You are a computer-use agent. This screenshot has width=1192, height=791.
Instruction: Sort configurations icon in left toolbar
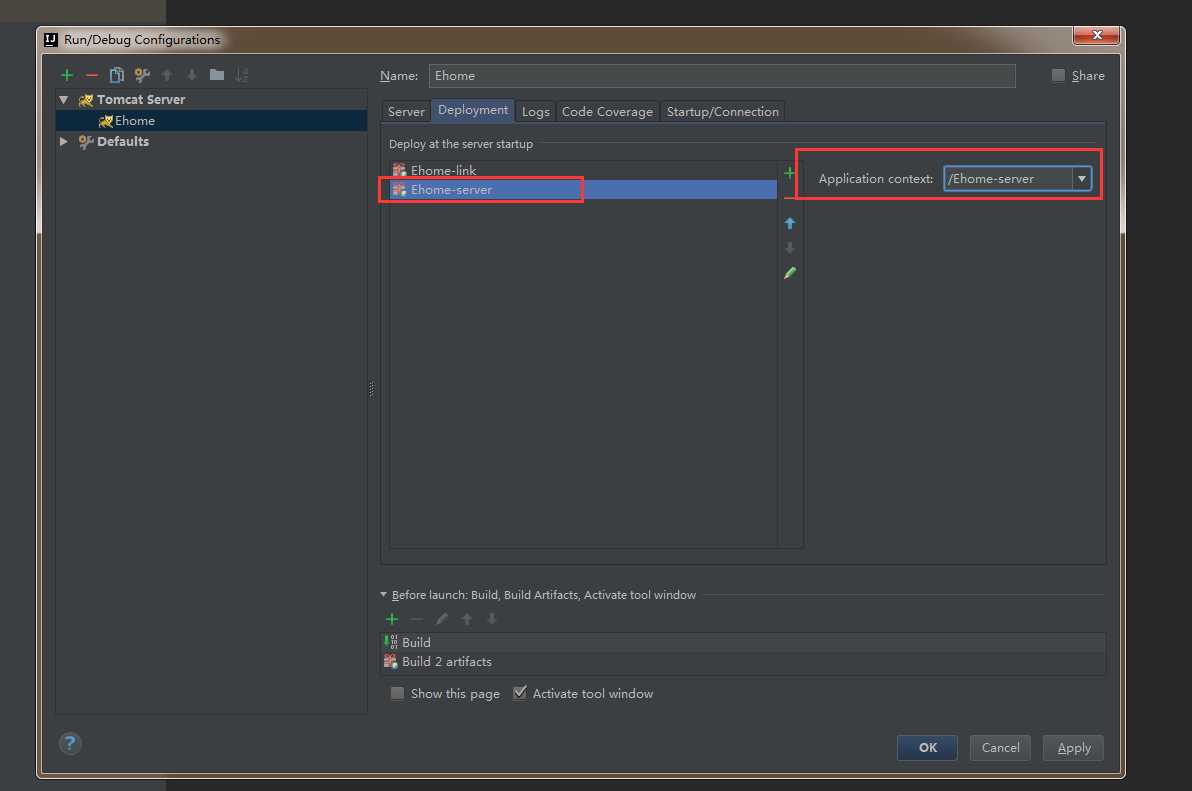[242, 74]
